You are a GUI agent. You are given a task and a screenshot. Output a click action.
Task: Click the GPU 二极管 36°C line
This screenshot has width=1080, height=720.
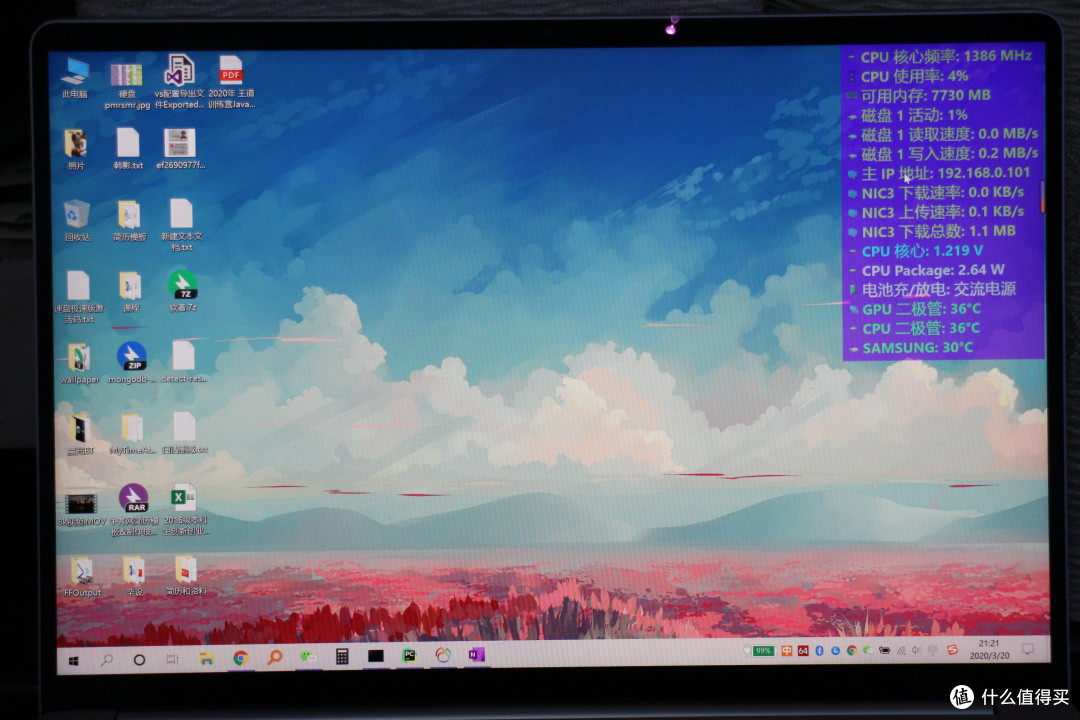(x=921, y=309)
